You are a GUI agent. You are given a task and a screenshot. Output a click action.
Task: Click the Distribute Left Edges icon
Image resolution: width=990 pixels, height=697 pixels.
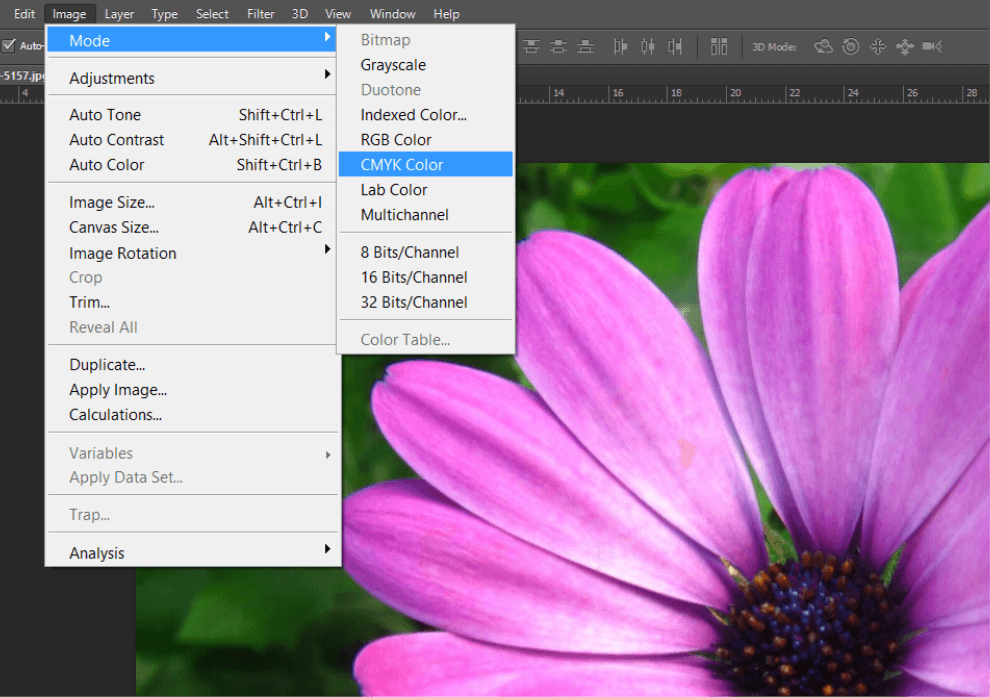[621, 46]
